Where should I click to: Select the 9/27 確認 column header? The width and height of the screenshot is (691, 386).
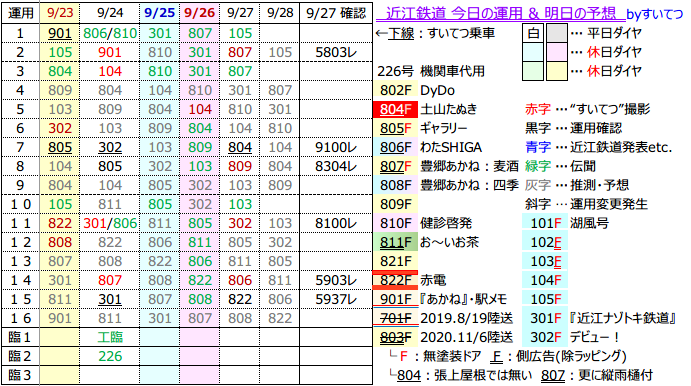point(336,13)
